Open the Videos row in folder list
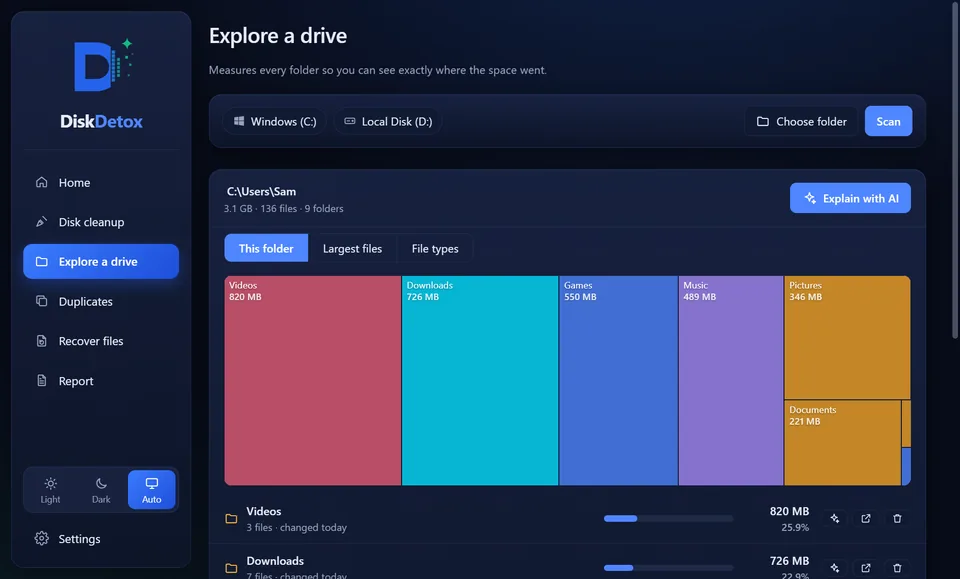The height and width of the screenshot is (579, 960). (x=568, y=519)
